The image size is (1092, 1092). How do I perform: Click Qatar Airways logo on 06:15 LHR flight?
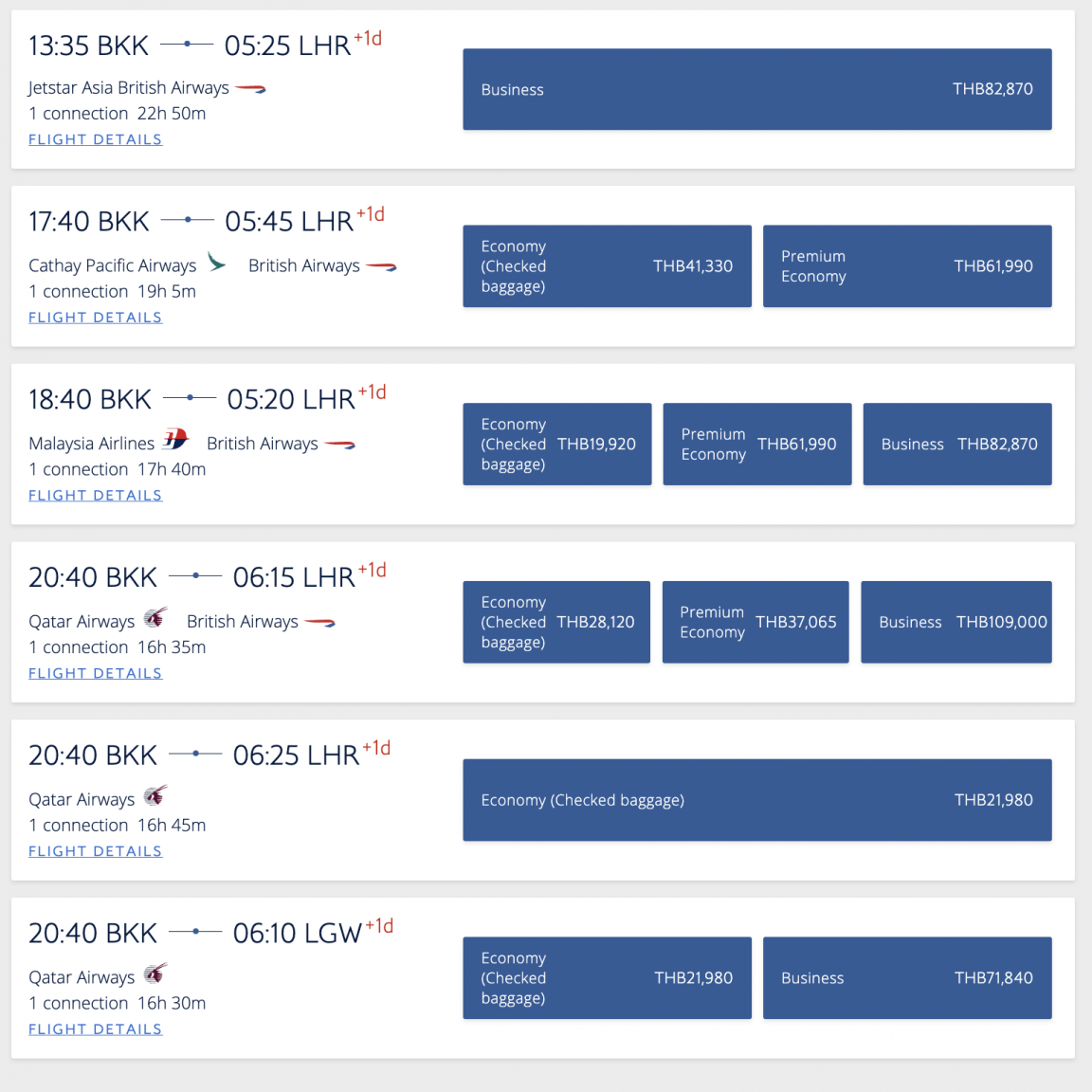click(x=156, y=617)
